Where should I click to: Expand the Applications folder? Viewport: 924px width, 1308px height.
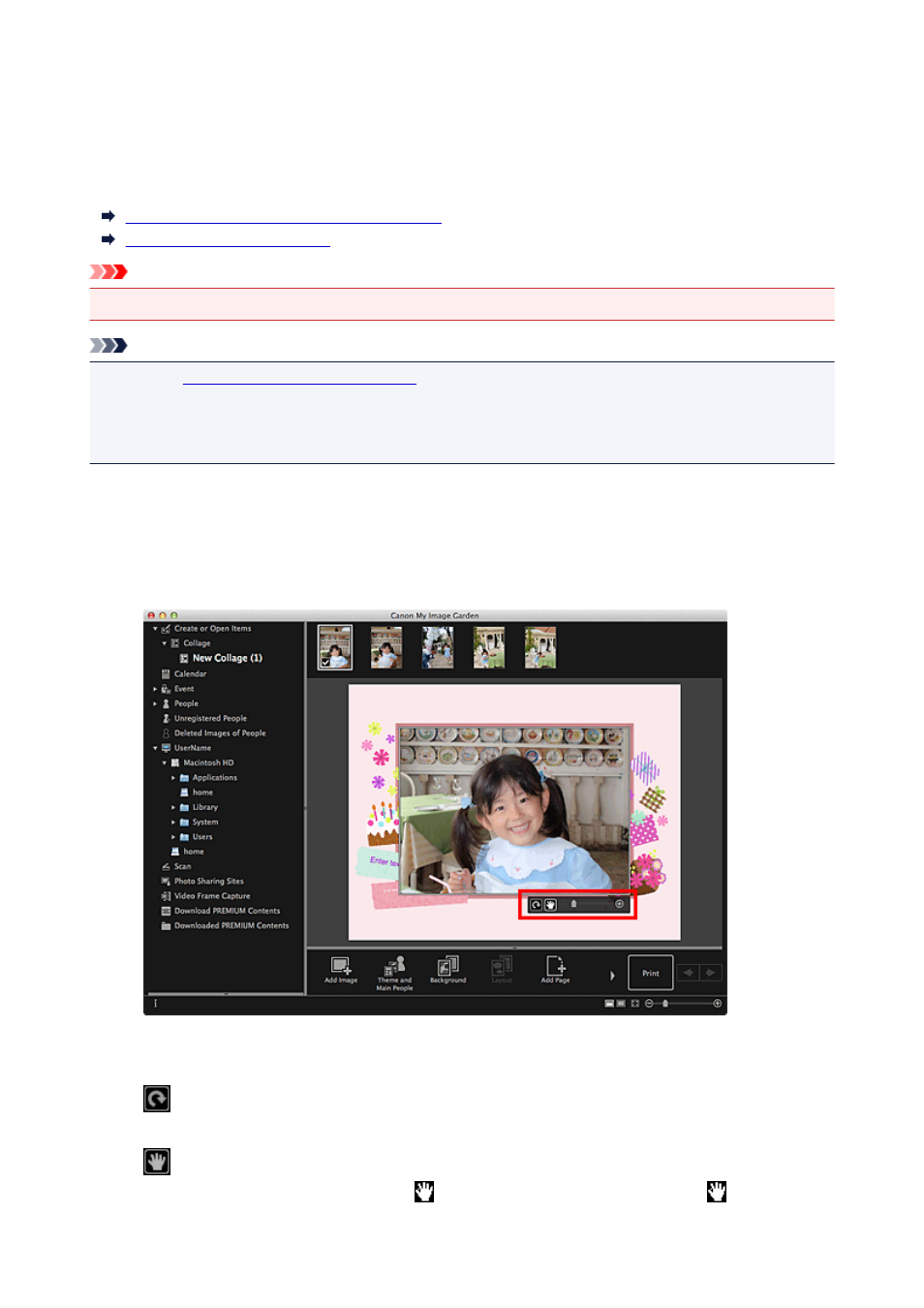click(x=173, y=778)
